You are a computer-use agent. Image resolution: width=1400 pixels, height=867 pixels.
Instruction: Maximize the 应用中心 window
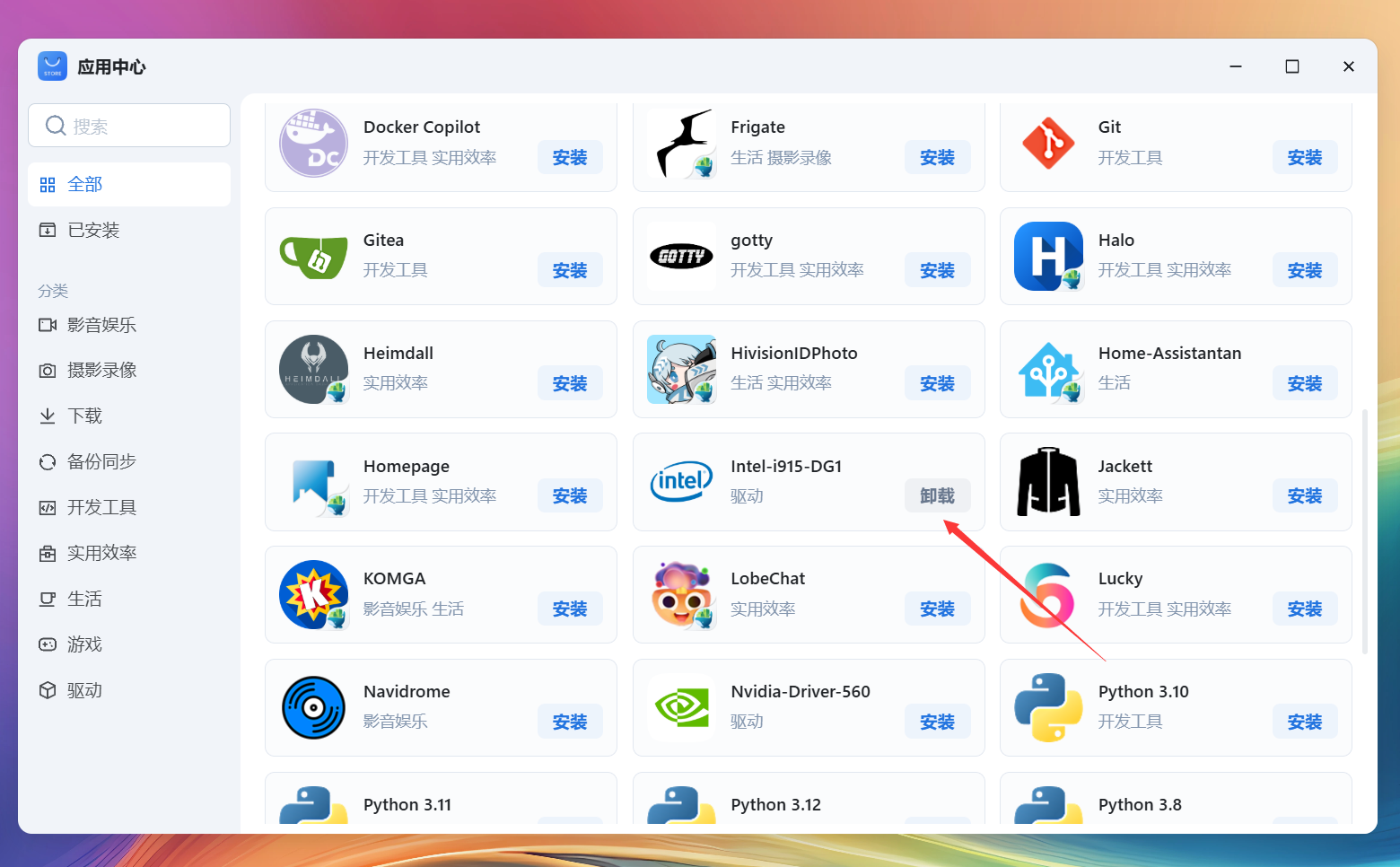click(1292, 66)
